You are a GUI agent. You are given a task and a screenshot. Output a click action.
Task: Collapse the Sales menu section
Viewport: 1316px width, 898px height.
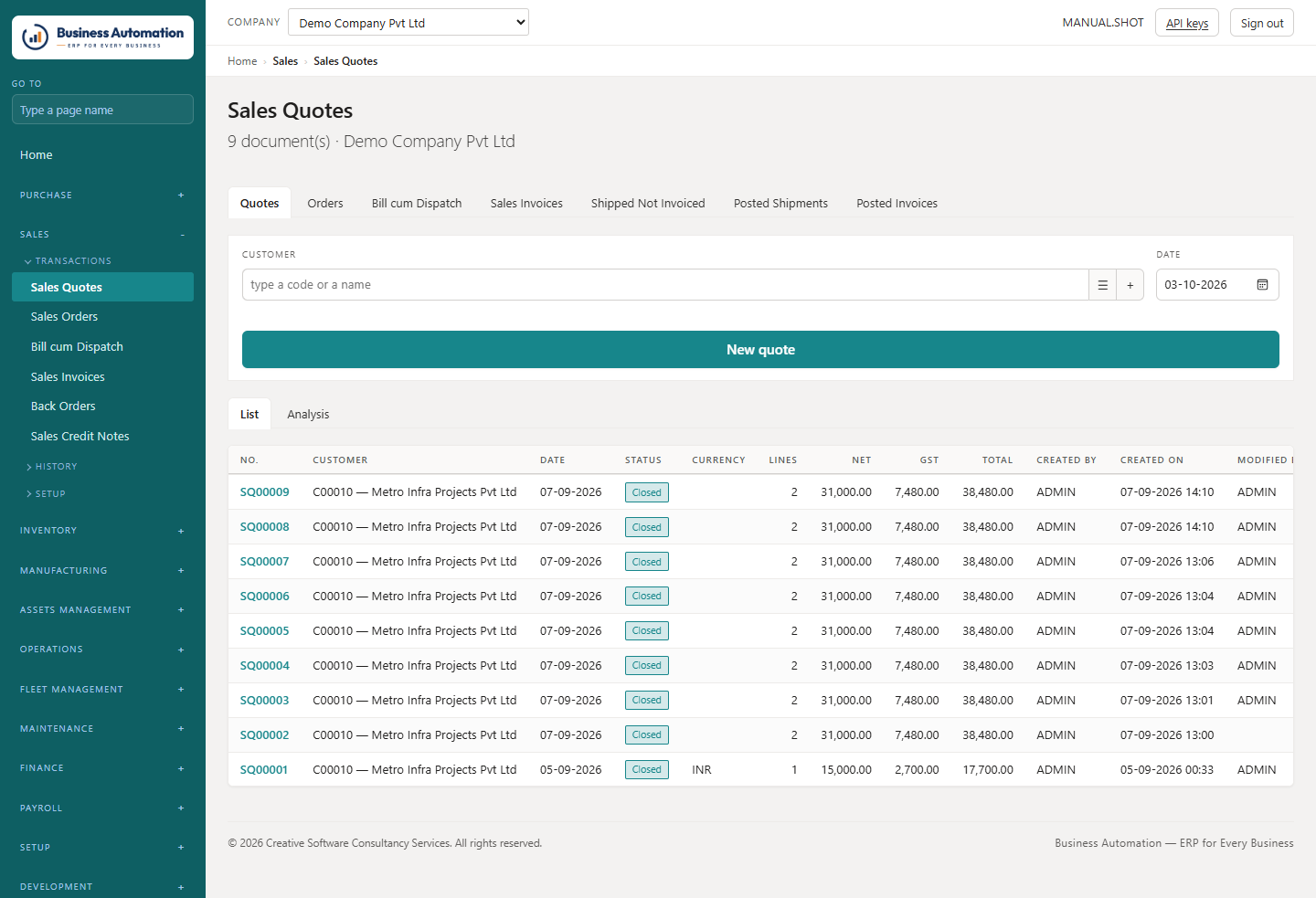coord(102,235)
